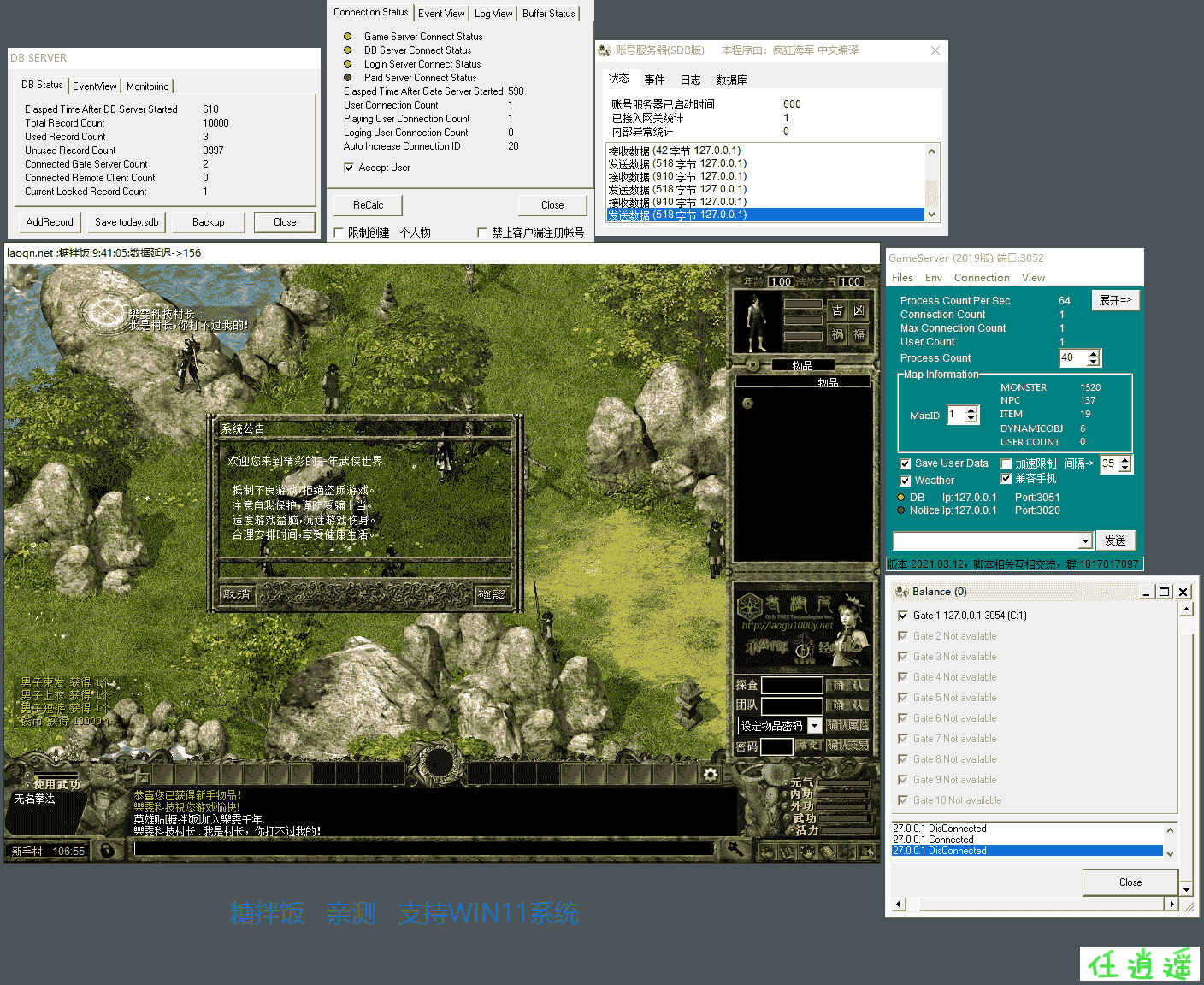Enable 禁止客户端注册帐号 checkbox
This screenshot has height=985, width=1204.
click(x=482, y=233)
